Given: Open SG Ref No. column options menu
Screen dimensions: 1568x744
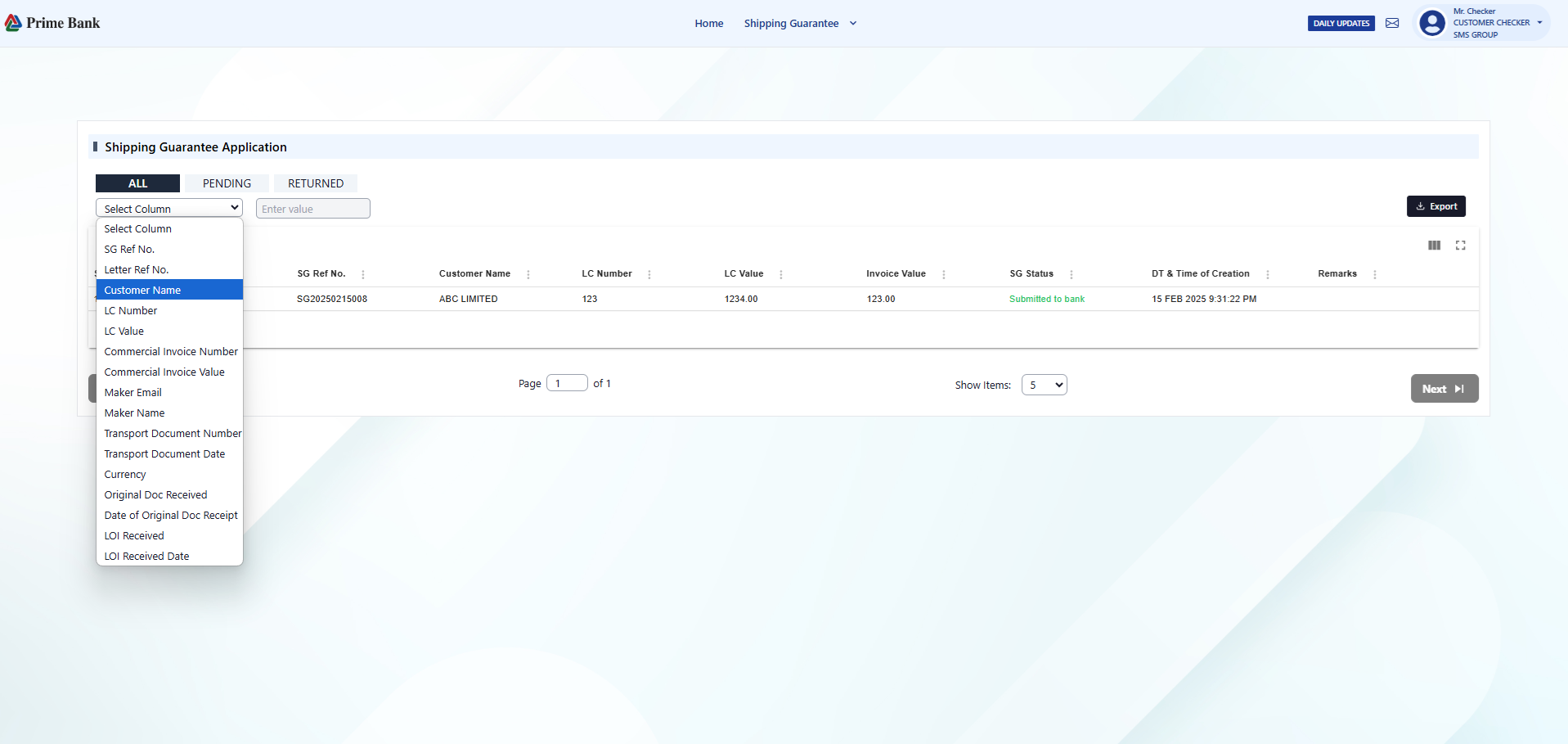Looking at the screenshot, I should tap(363, 274).
